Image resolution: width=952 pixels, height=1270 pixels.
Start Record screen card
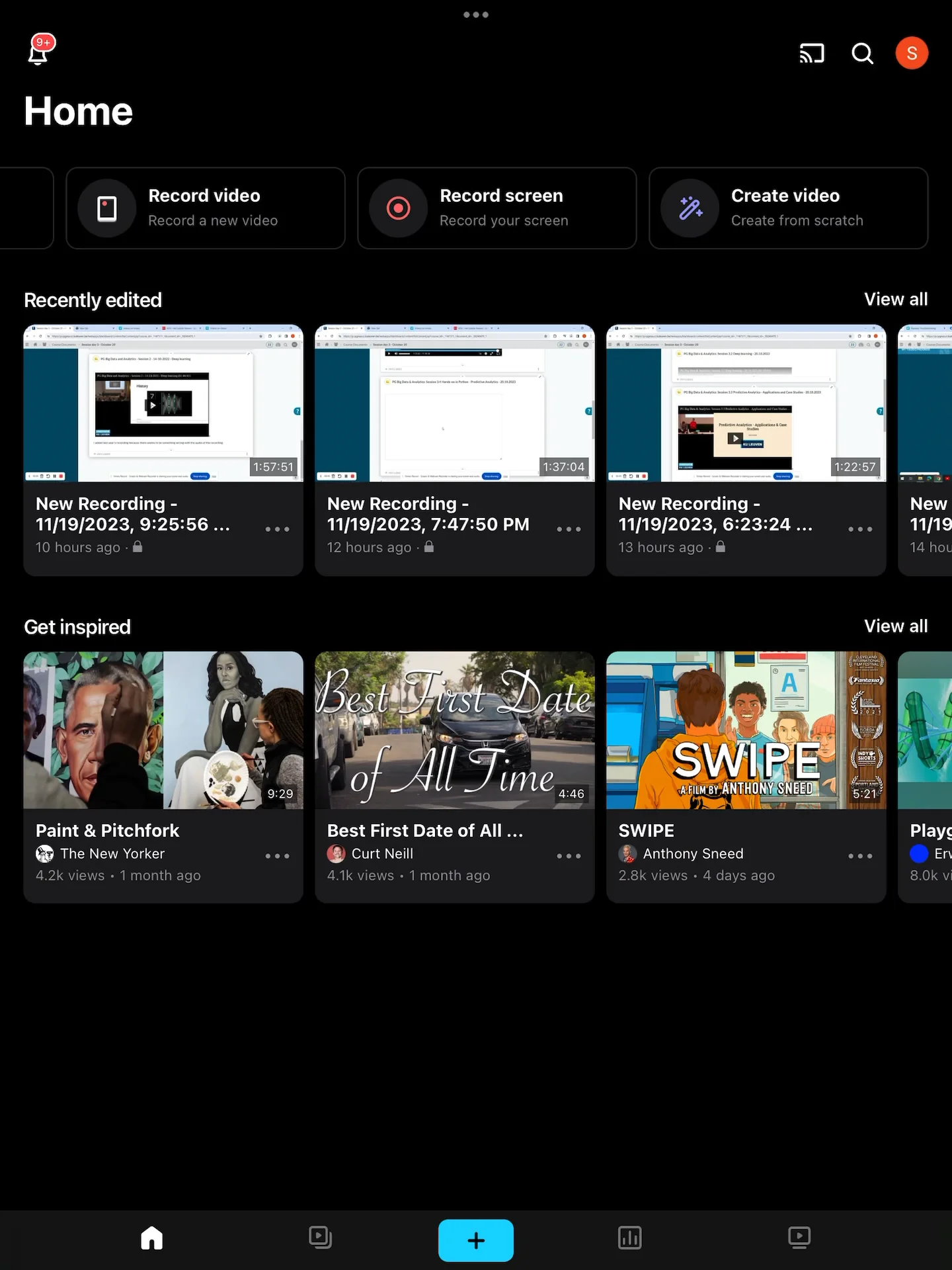point(497,208)
